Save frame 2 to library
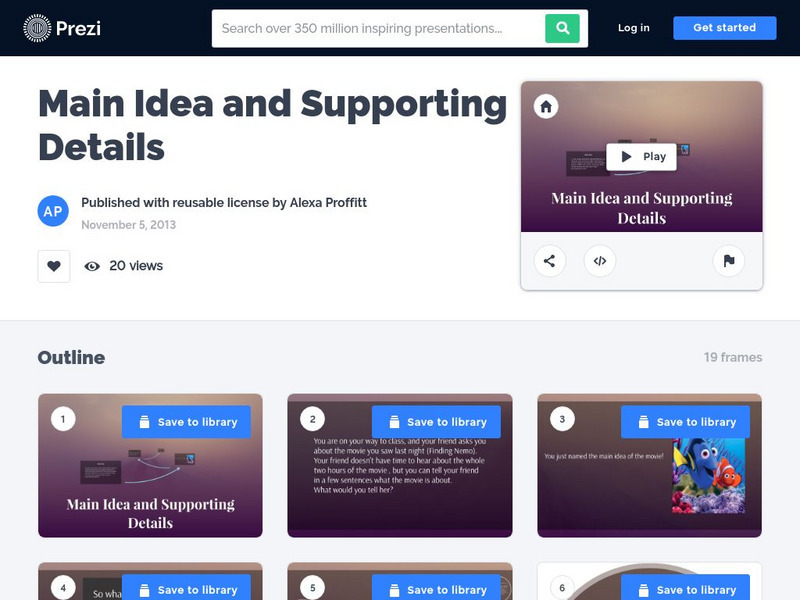The width and height of the screenshot is (800, 600). [436, 422]
